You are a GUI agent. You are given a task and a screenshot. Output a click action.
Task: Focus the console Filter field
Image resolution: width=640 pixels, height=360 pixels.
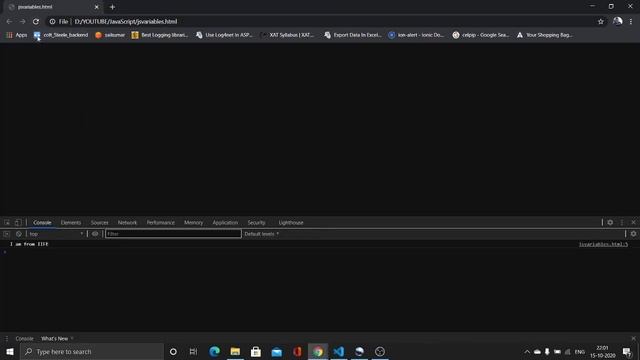(173, 234)
